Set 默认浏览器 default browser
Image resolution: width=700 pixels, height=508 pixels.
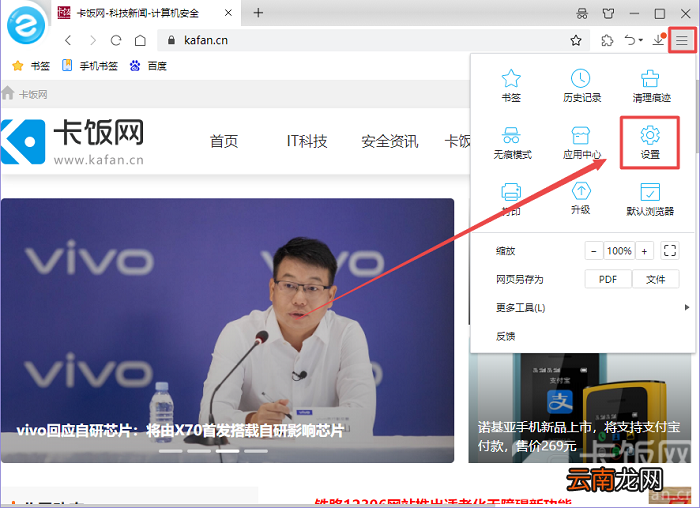(x=650, y=200)
